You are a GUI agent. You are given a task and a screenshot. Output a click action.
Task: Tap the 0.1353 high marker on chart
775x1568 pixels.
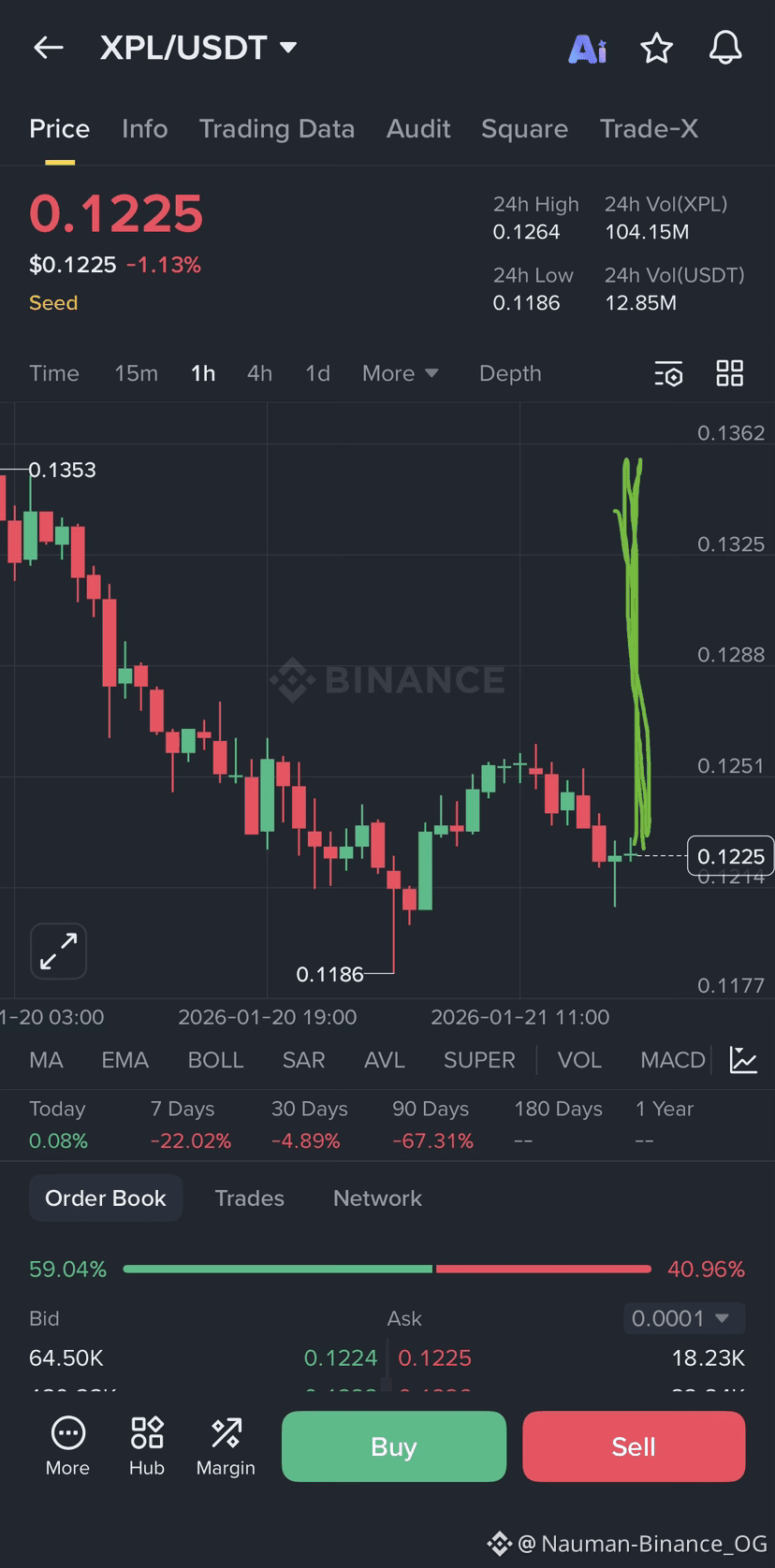tap(62, 470)
